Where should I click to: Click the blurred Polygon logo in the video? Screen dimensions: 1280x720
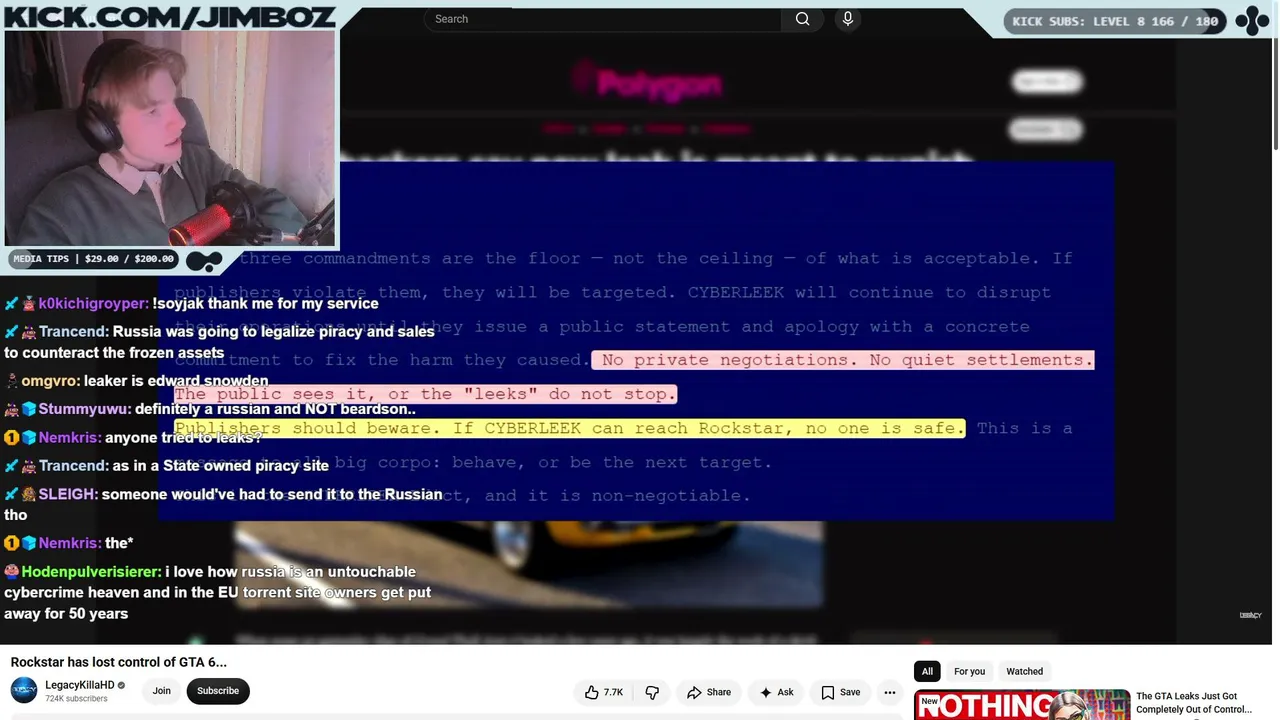(x=648, y=83)
